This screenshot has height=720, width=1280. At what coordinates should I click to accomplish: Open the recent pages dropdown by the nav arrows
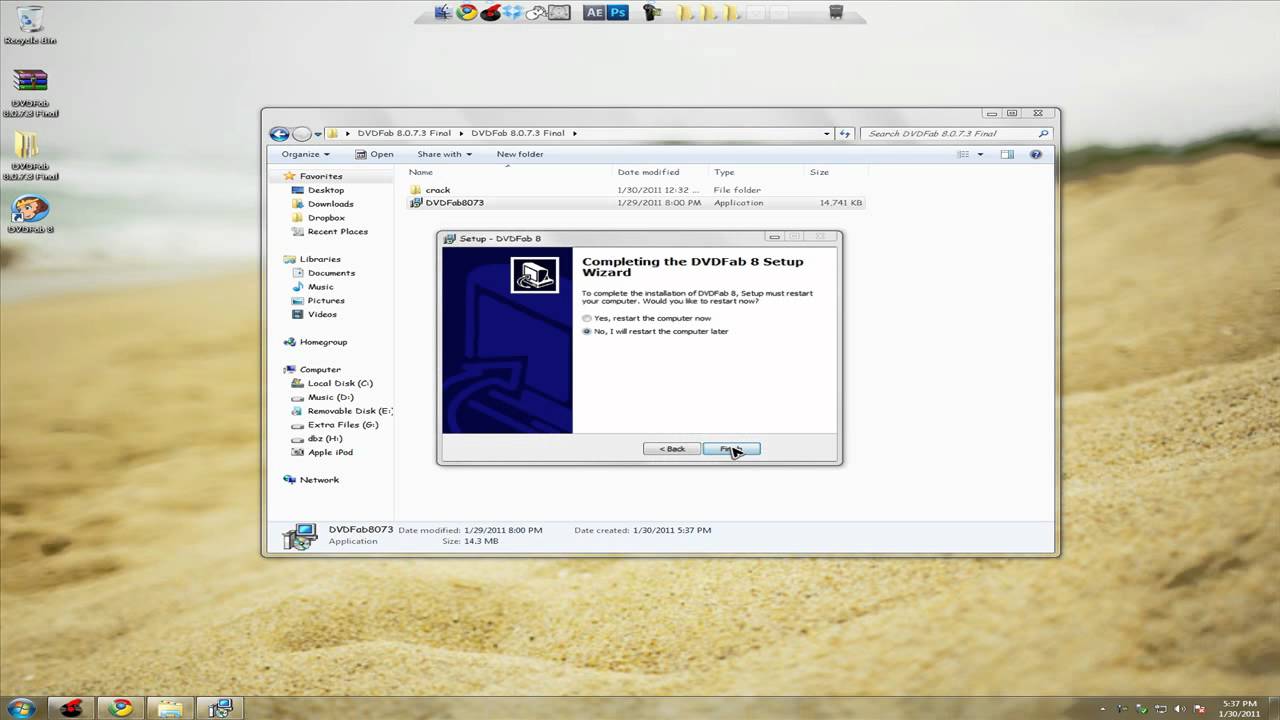point(318,133)
